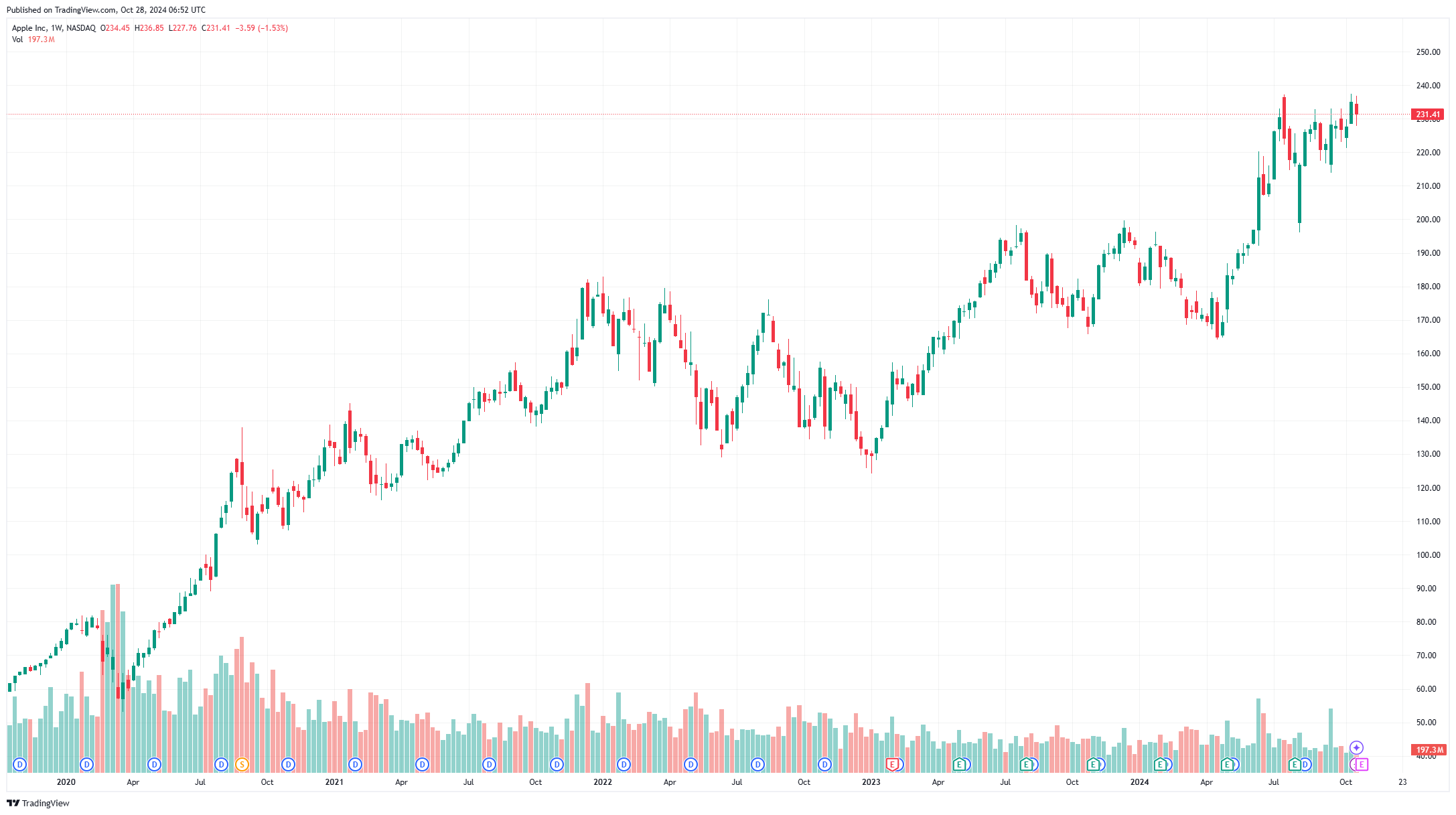Viewport: 1456px width, 815px height.
Task: Click the 100.00 level on price scale
Action: coord(1428,555)
